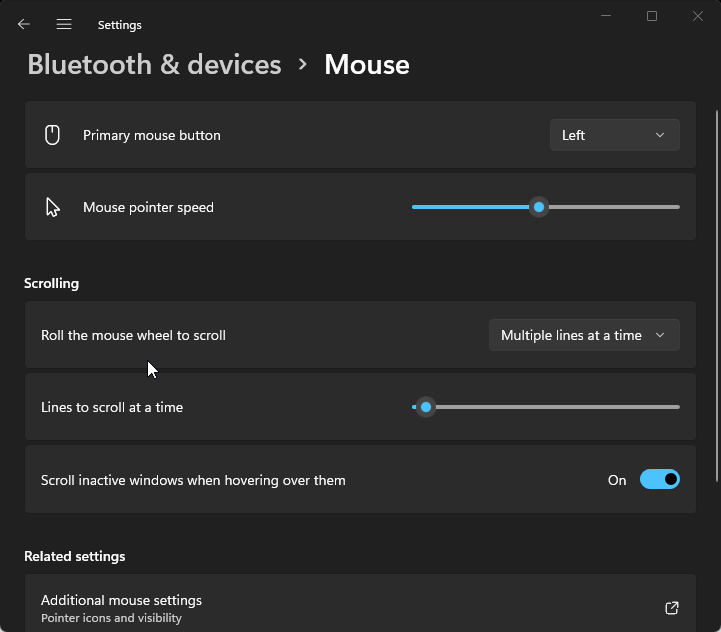Open the Primary mouse button dropdown
This screenshot has height=632, width=721.
615,135
